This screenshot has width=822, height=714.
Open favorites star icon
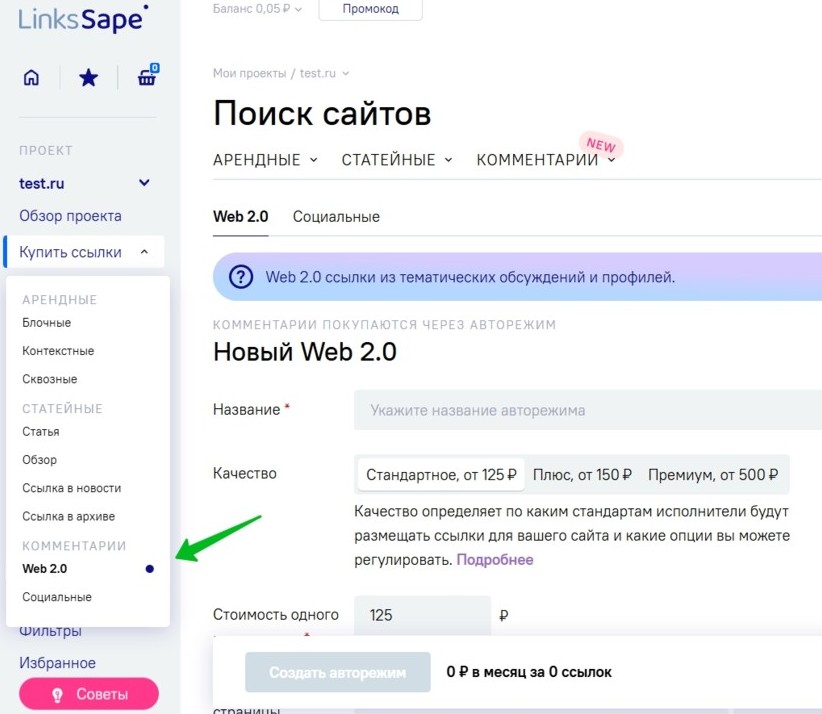click(89, 78)
